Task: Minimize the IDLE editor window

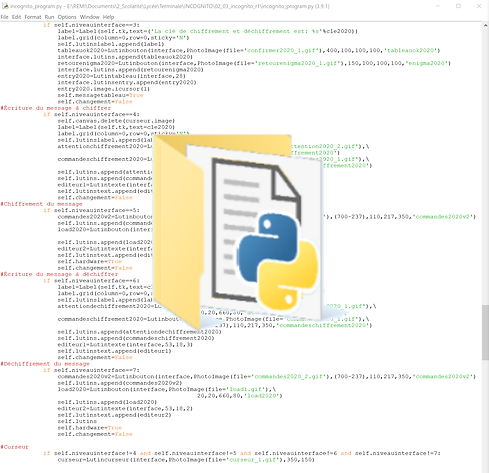Action: [438, 6]
